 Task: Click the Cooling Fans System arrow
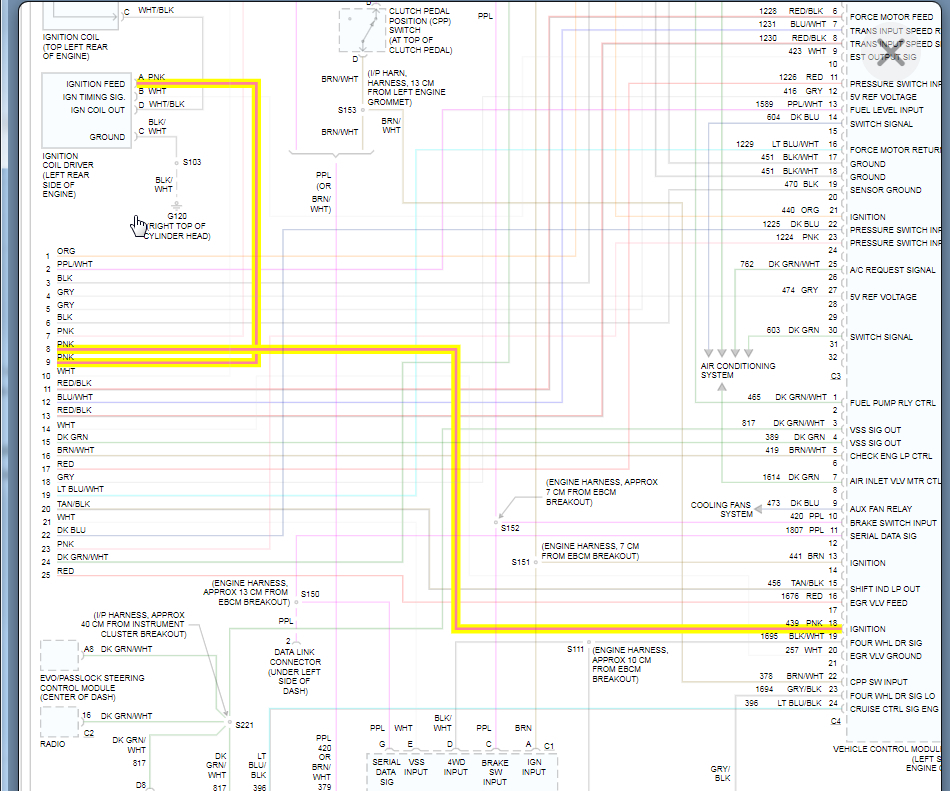(x=759, y=509)
